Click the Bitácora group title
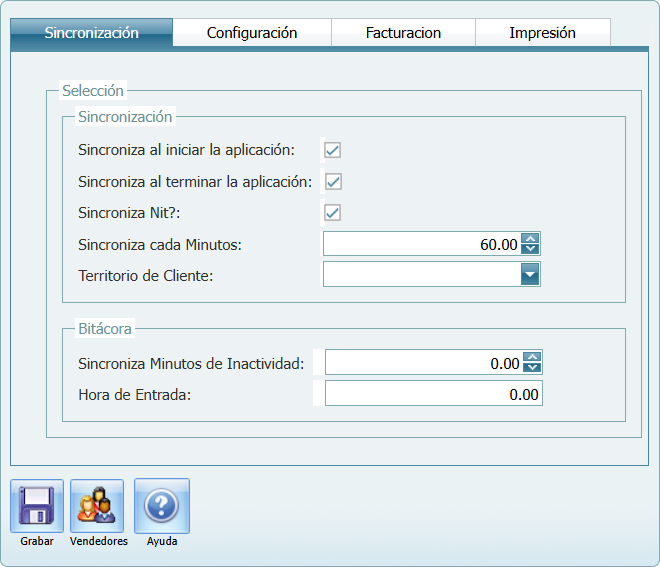660x567 pixels. (105, 328)
